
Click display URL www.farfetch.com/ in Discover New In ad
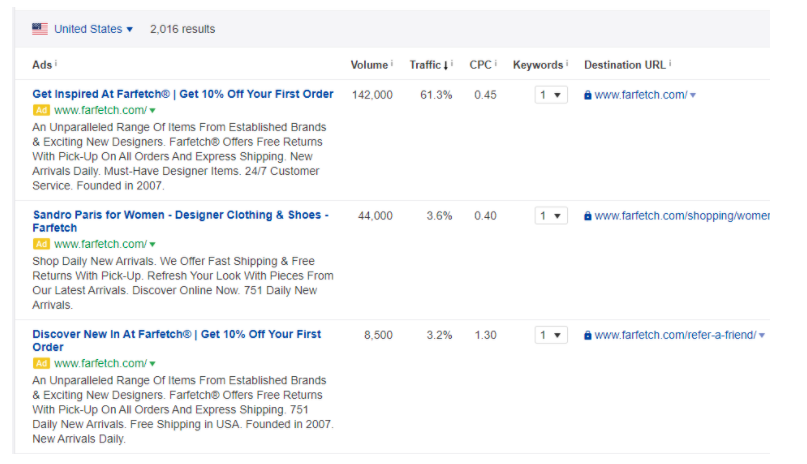[x=100, y=363]
